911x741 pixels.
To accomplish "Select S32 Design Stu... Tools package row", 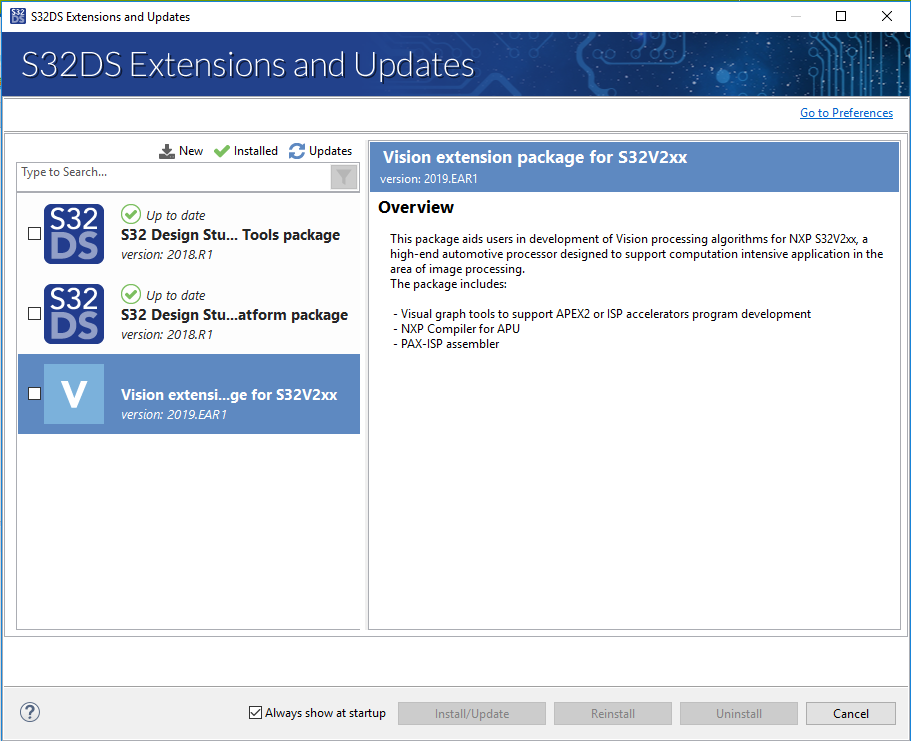I will [x=189, y=234].
